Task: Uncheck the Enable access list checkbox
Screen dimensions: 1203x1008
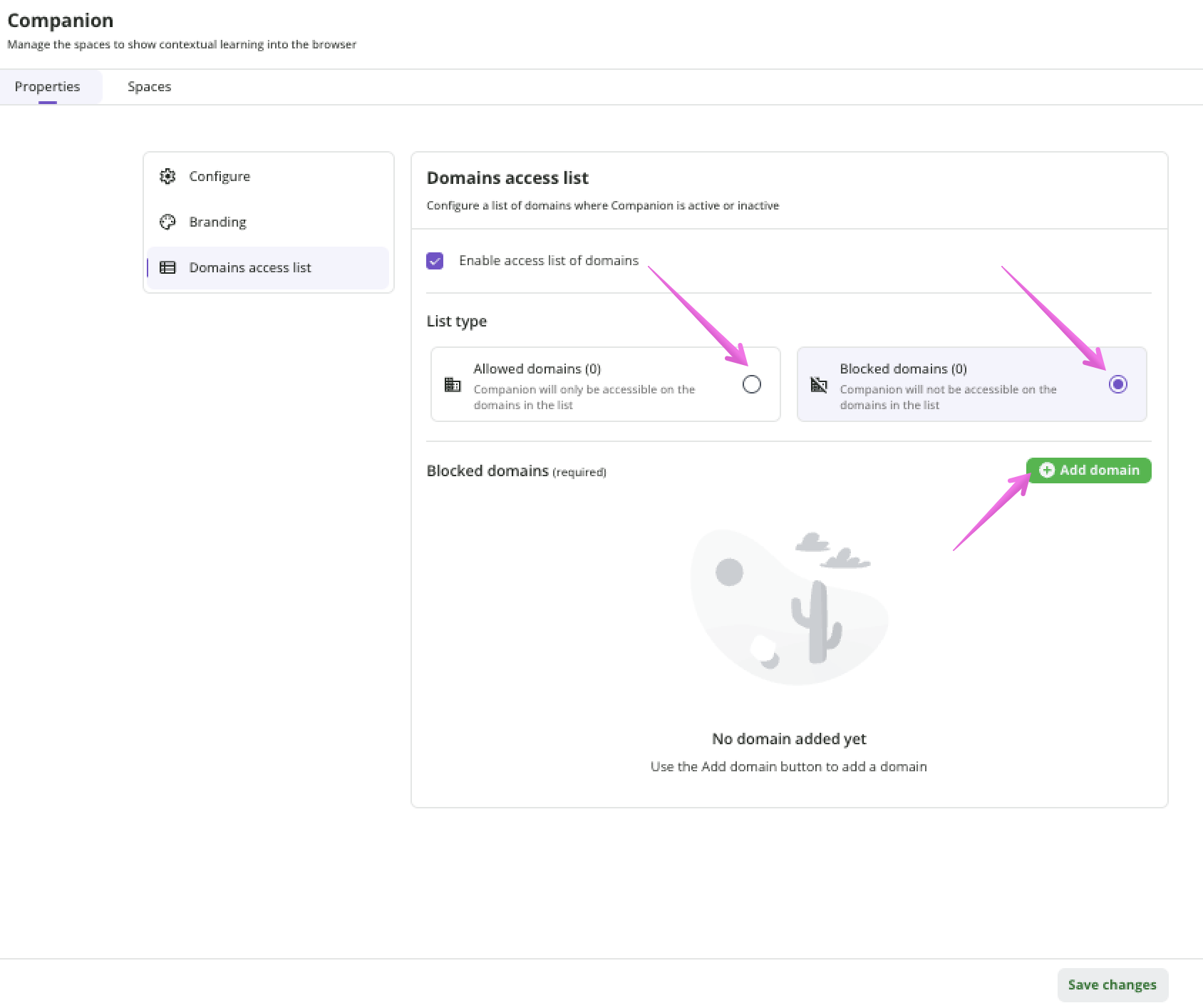Action: [435, 261]
